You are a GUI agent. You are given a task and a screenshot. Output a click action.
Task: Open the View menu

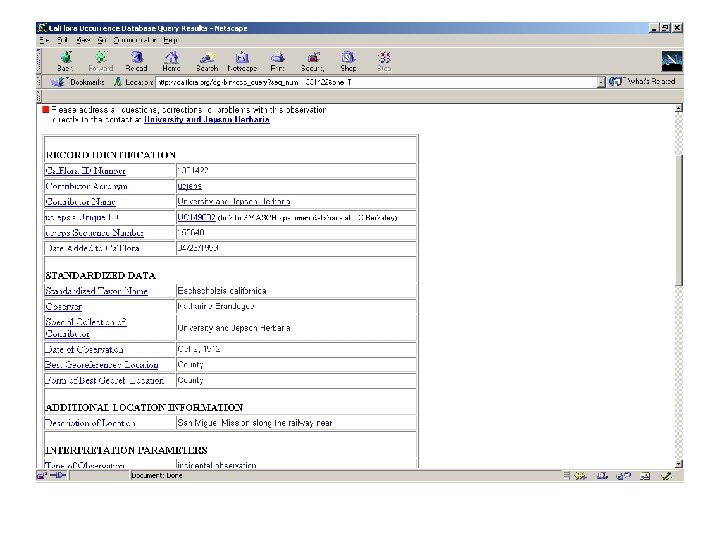coord(83,40)
